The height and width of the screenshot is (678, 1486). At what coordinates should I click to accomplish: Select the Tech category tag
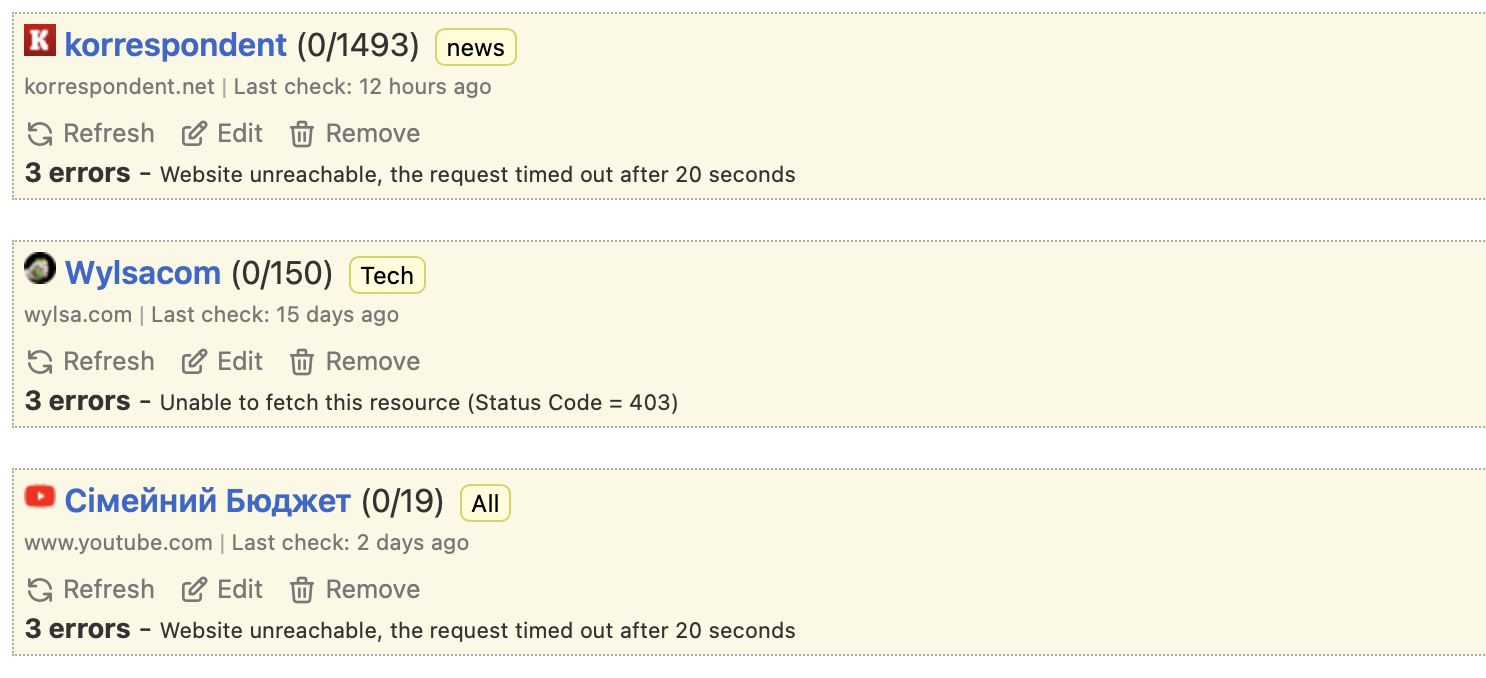tap(387, 275)
